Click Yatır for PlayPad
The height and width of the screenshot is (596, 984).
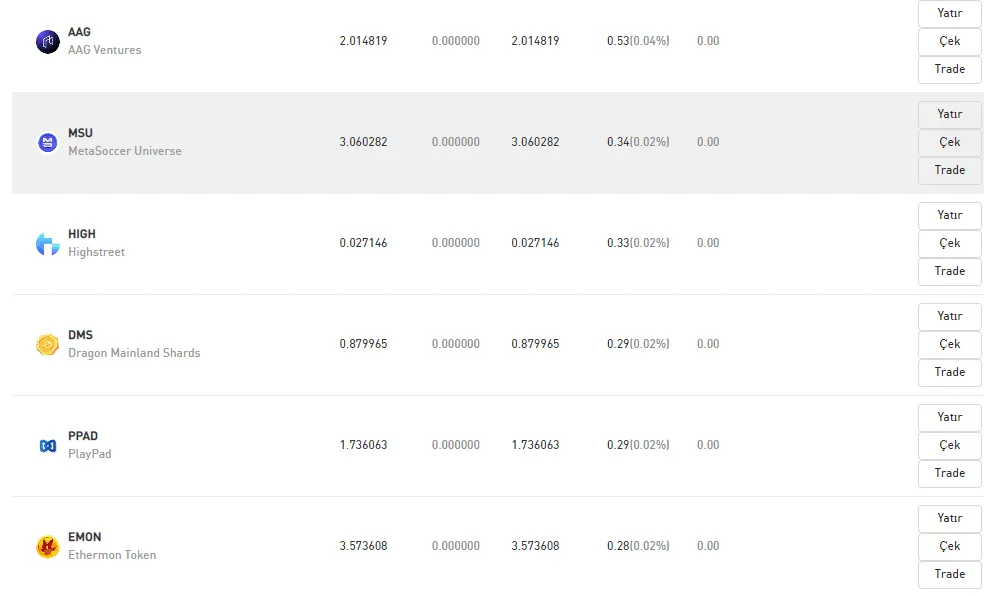pyautogui.click(x=949, y=417)
